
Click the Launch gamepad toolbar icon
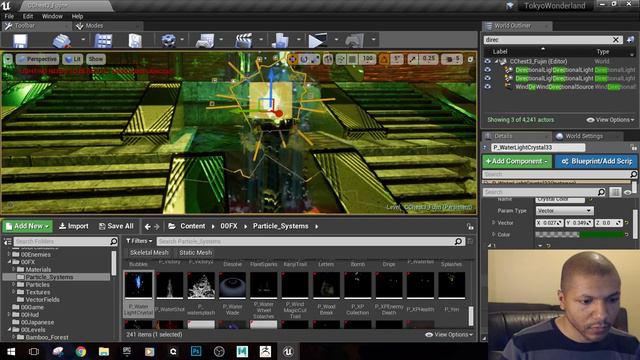pos(354,40)
